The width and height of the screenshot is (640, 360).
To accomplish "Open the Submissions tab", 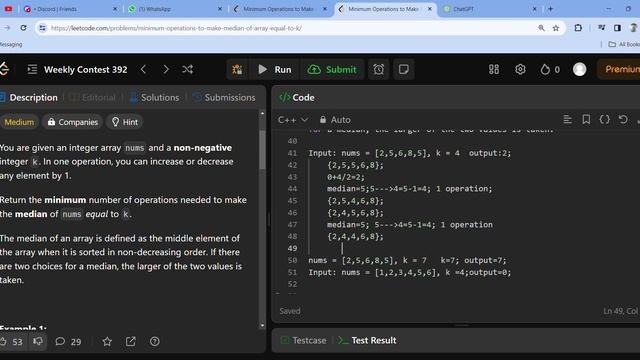I will pyautogui.click(x=224, y=98).
